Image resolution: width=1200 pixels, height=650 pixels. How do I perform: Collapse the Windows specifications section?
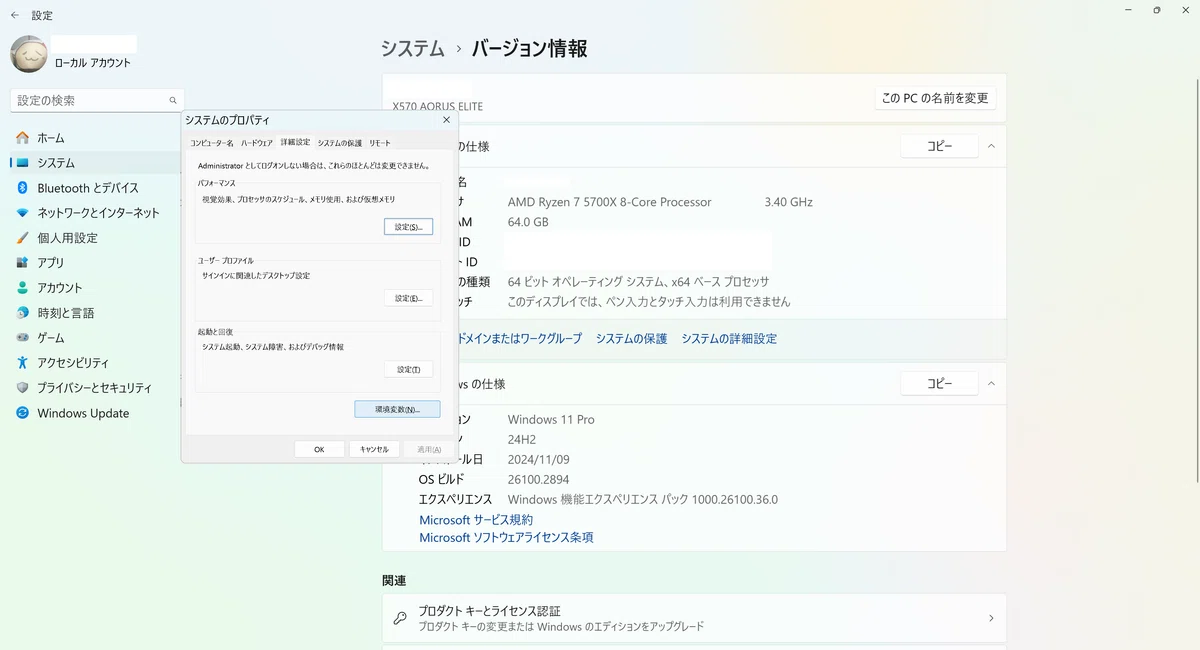coord(991,384)
